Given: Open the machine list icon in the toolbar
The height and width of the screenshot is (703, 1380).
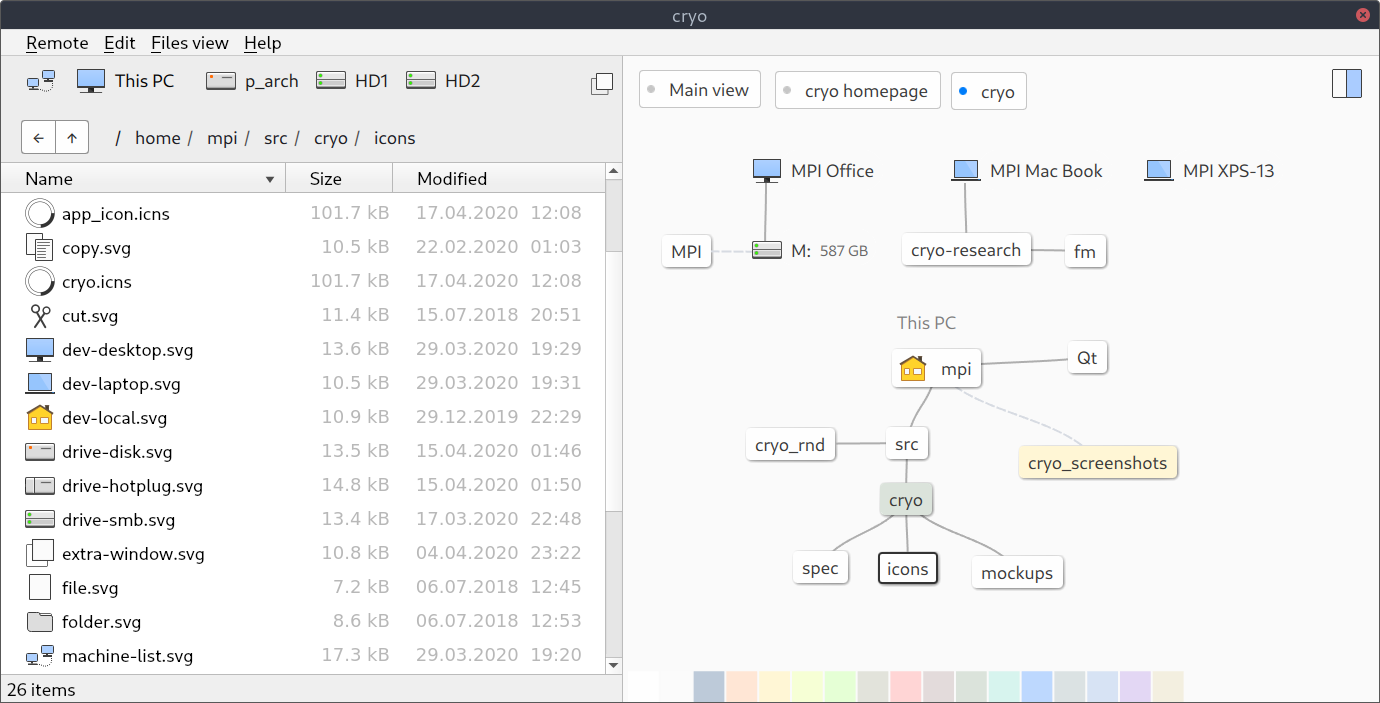Looking at the screenshot, I should [41, 80].
